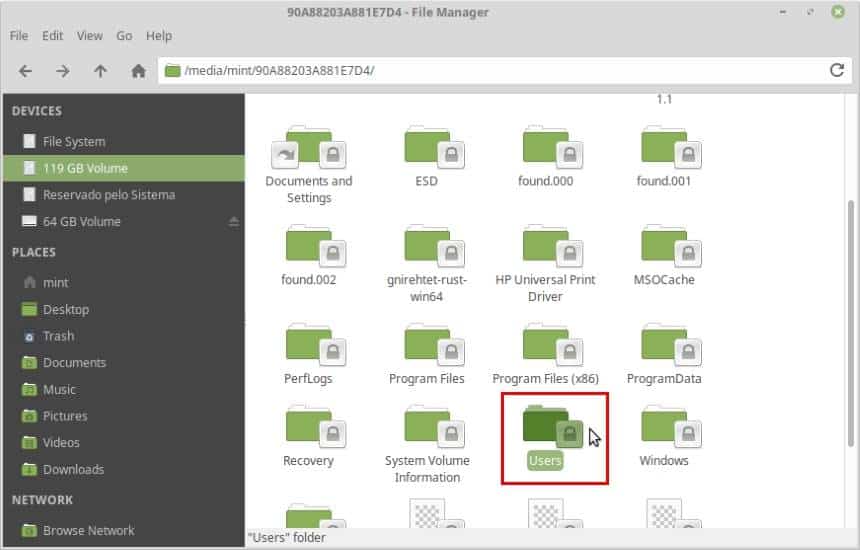
Task: Select the Users folder icon
Action: pyautogui.click(x=553, y=427)
